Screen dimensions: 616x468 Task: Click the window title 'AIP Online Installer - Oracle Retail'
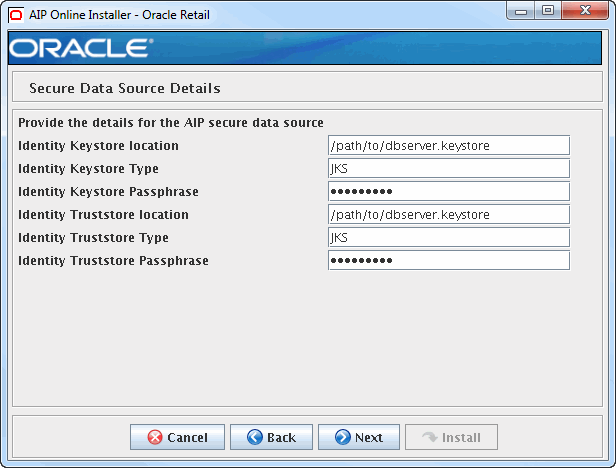click(119, 15)
